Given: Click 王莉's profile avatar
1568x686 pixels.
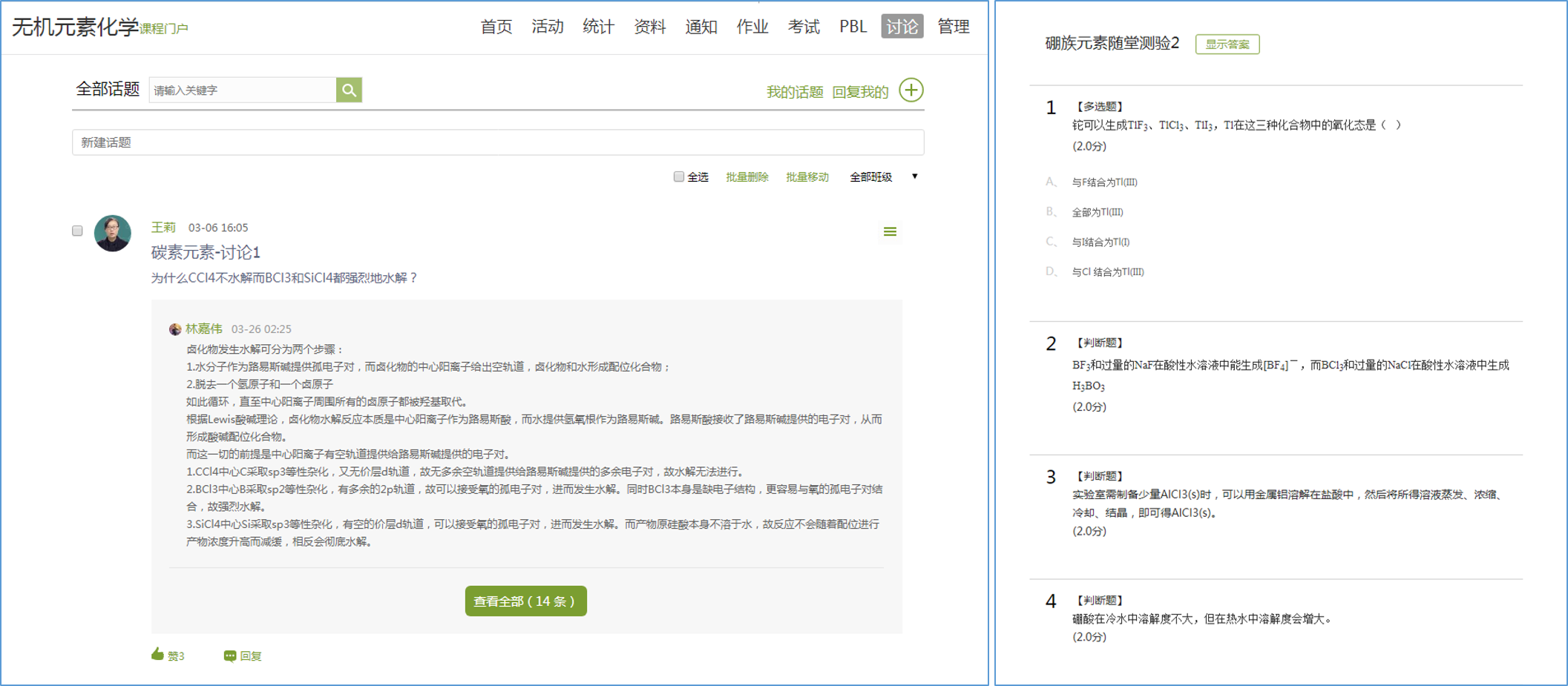Looking at the screenshot, I should (x=113, y=234).
